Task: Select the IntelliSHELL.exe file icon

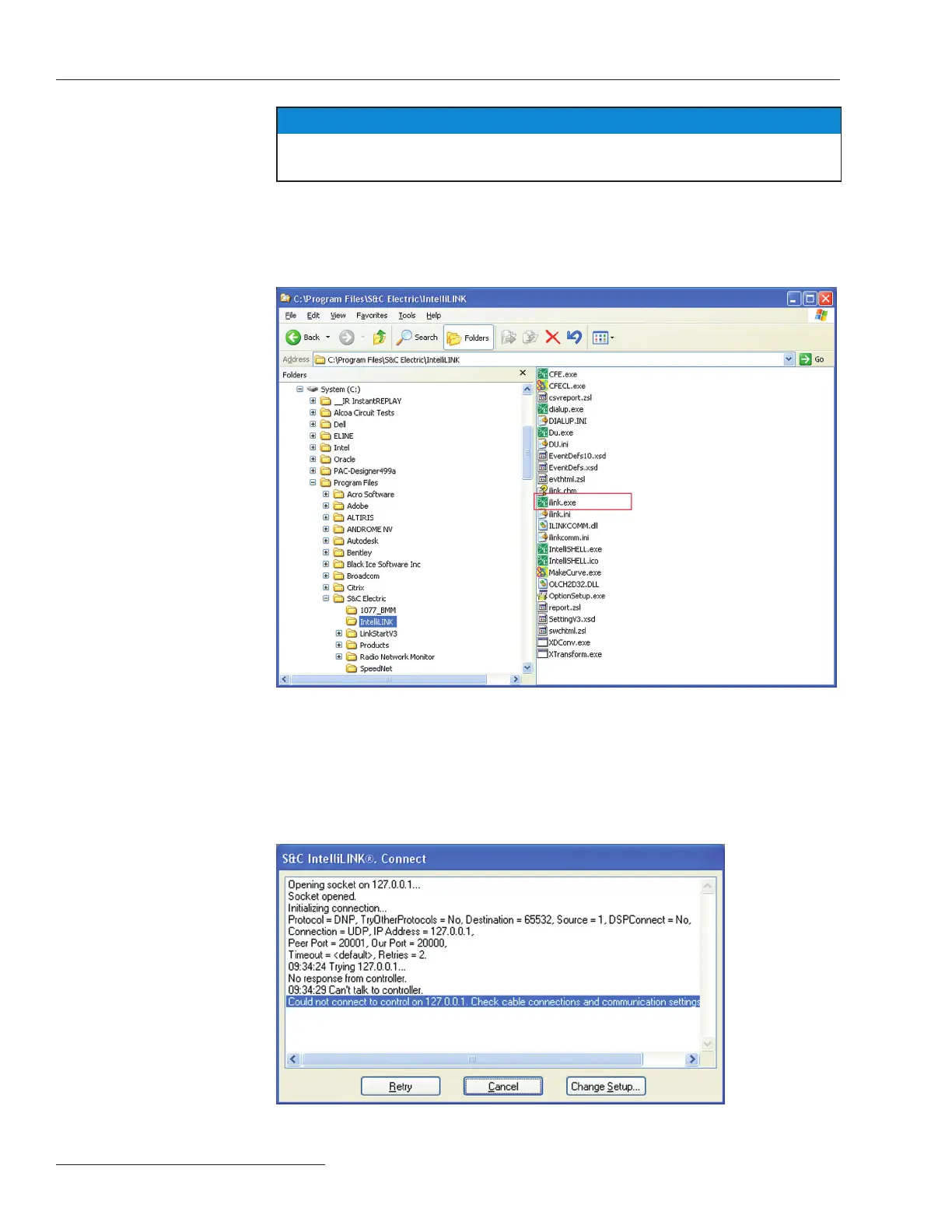Action: 543,549
